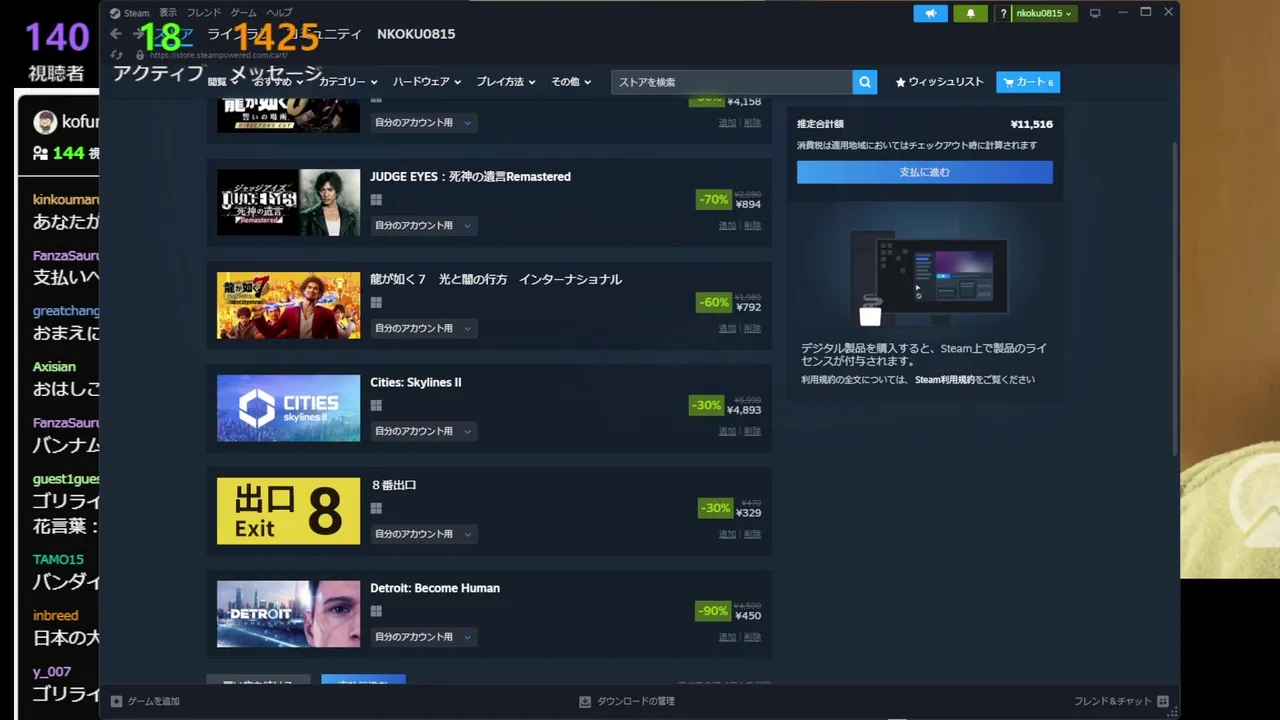1280x720 pixels.
Task: Expand the プレイ方法 store menu
Action: pyautogui.click(x=506, y=82)
